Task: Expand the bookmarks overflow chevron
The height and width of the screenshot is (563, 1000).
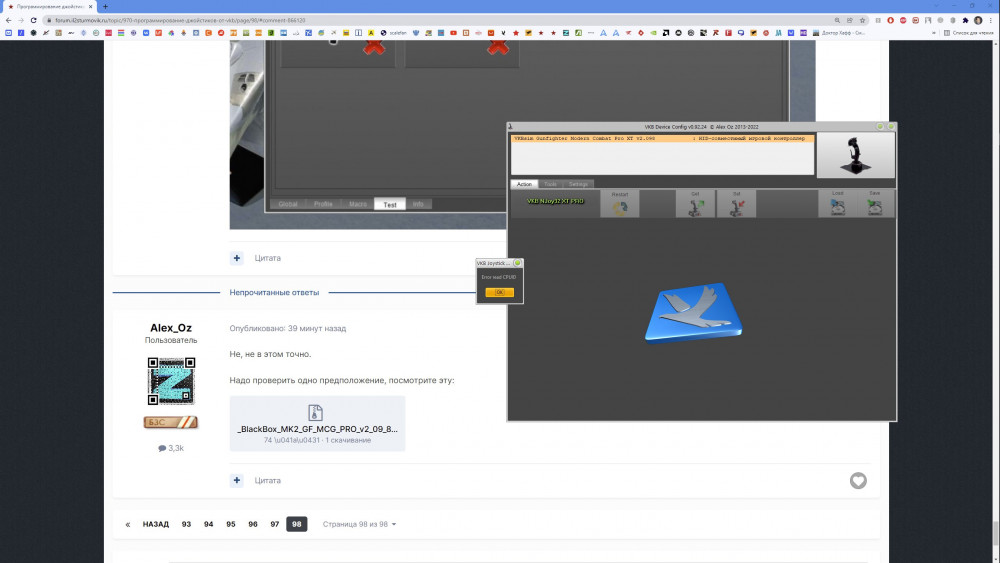Action: pyautogui.click(x=934, y=33)
